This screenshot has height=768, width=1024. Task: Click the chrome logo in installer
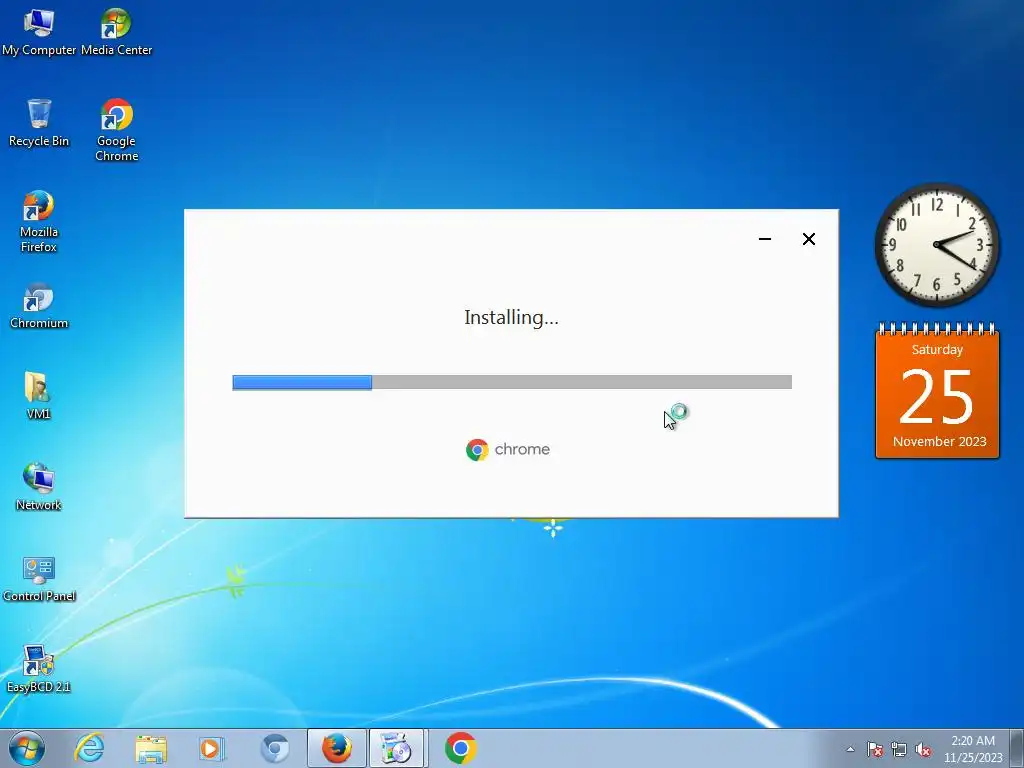point(507,449)
